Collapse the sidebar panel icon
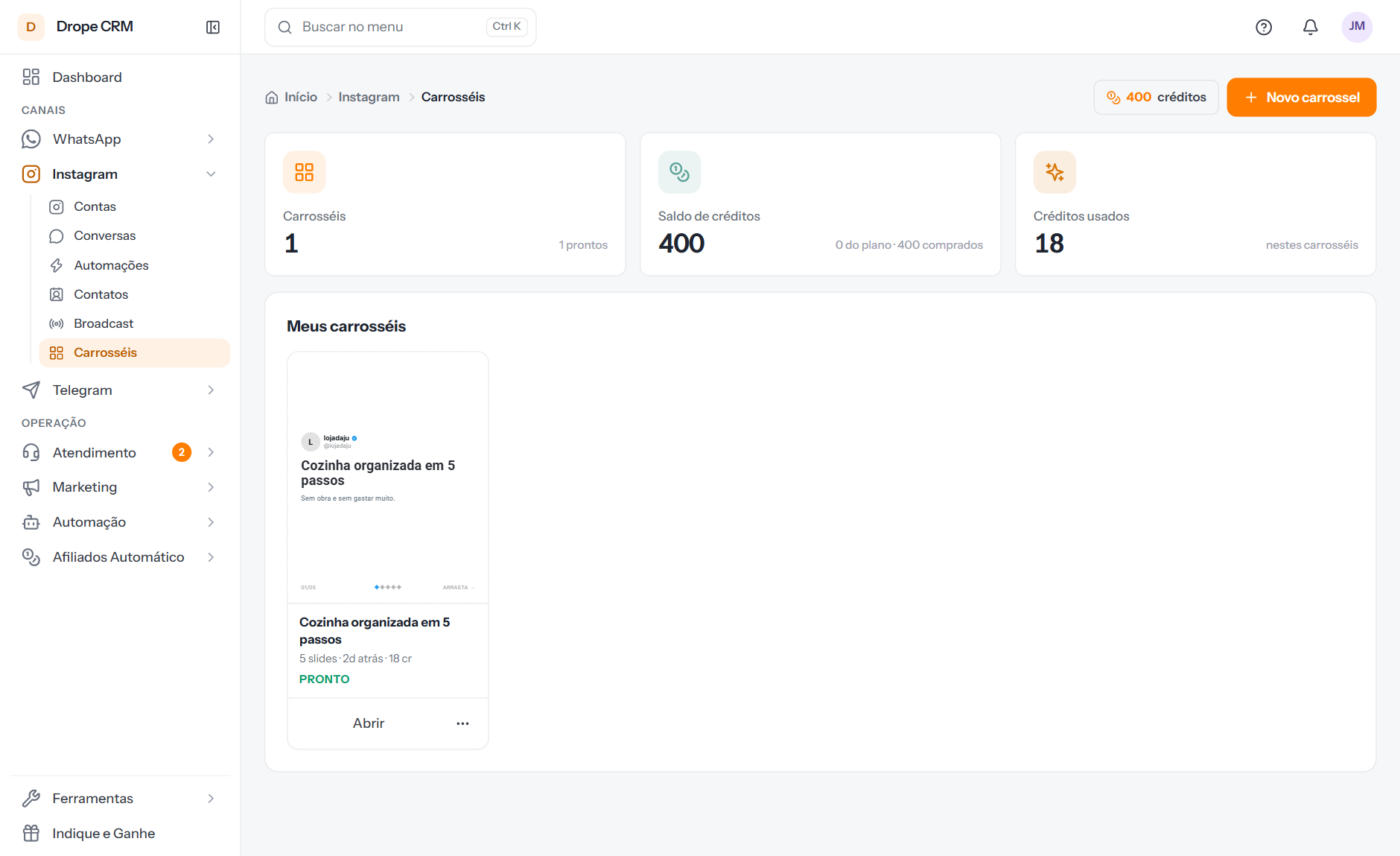Screen dimensions: 1400x856 [x=213, y=27]
